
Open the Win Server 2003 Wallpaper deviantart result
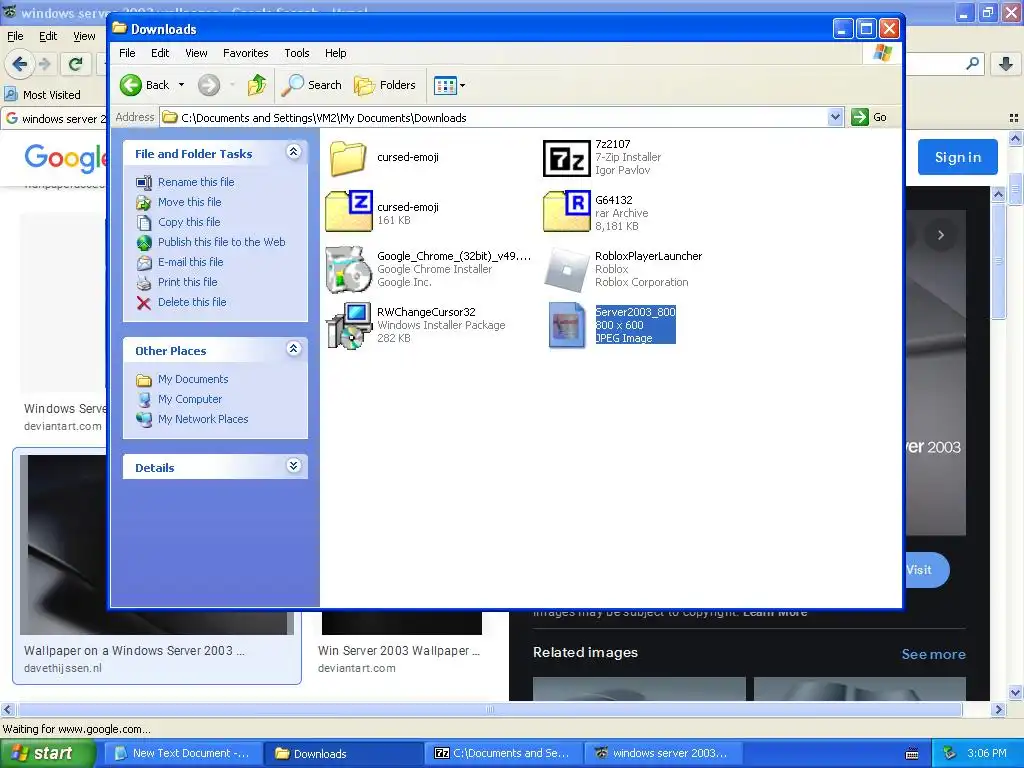click(399, 651)
